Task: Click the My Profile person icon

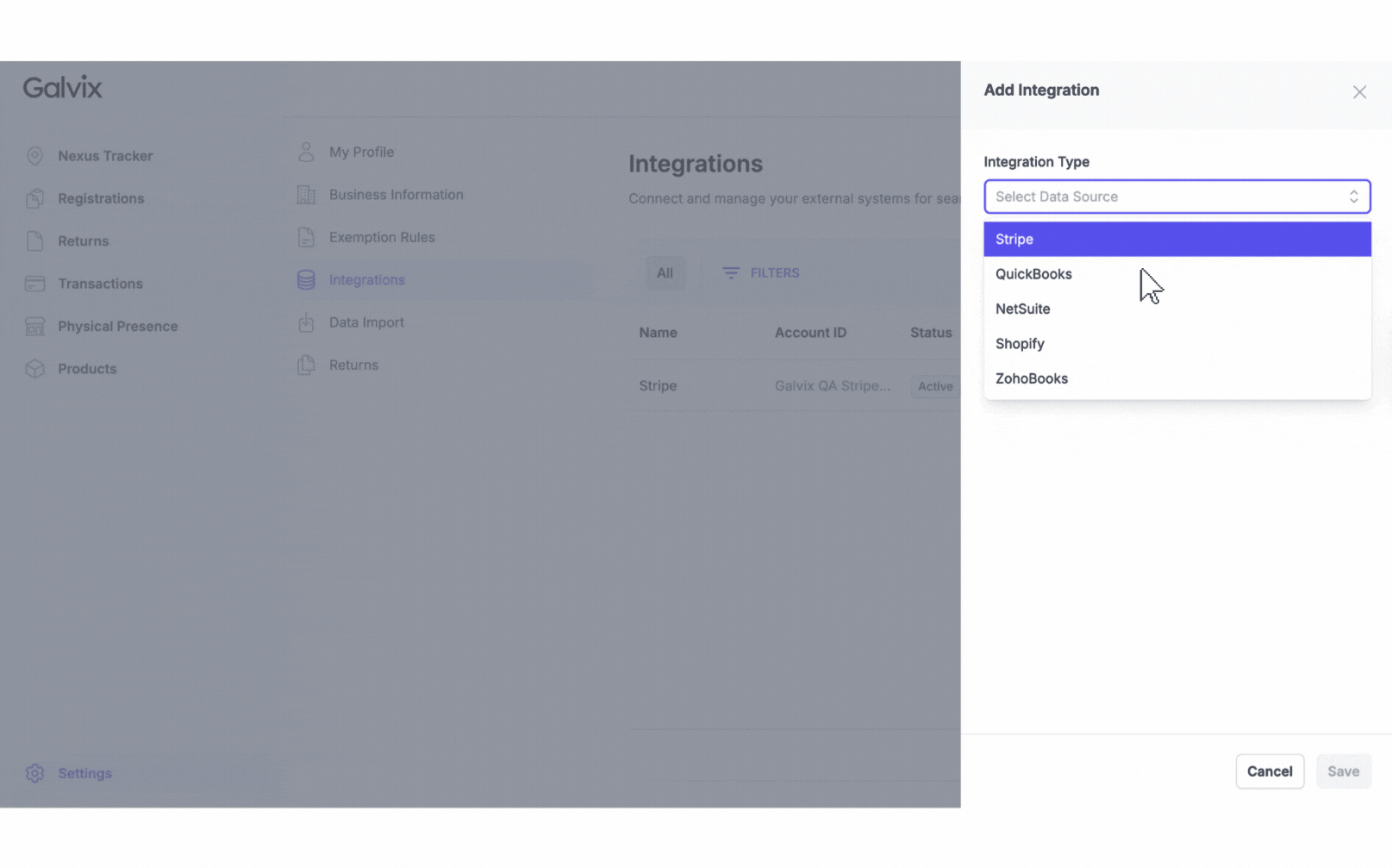Action: click(x=306, y=152)
